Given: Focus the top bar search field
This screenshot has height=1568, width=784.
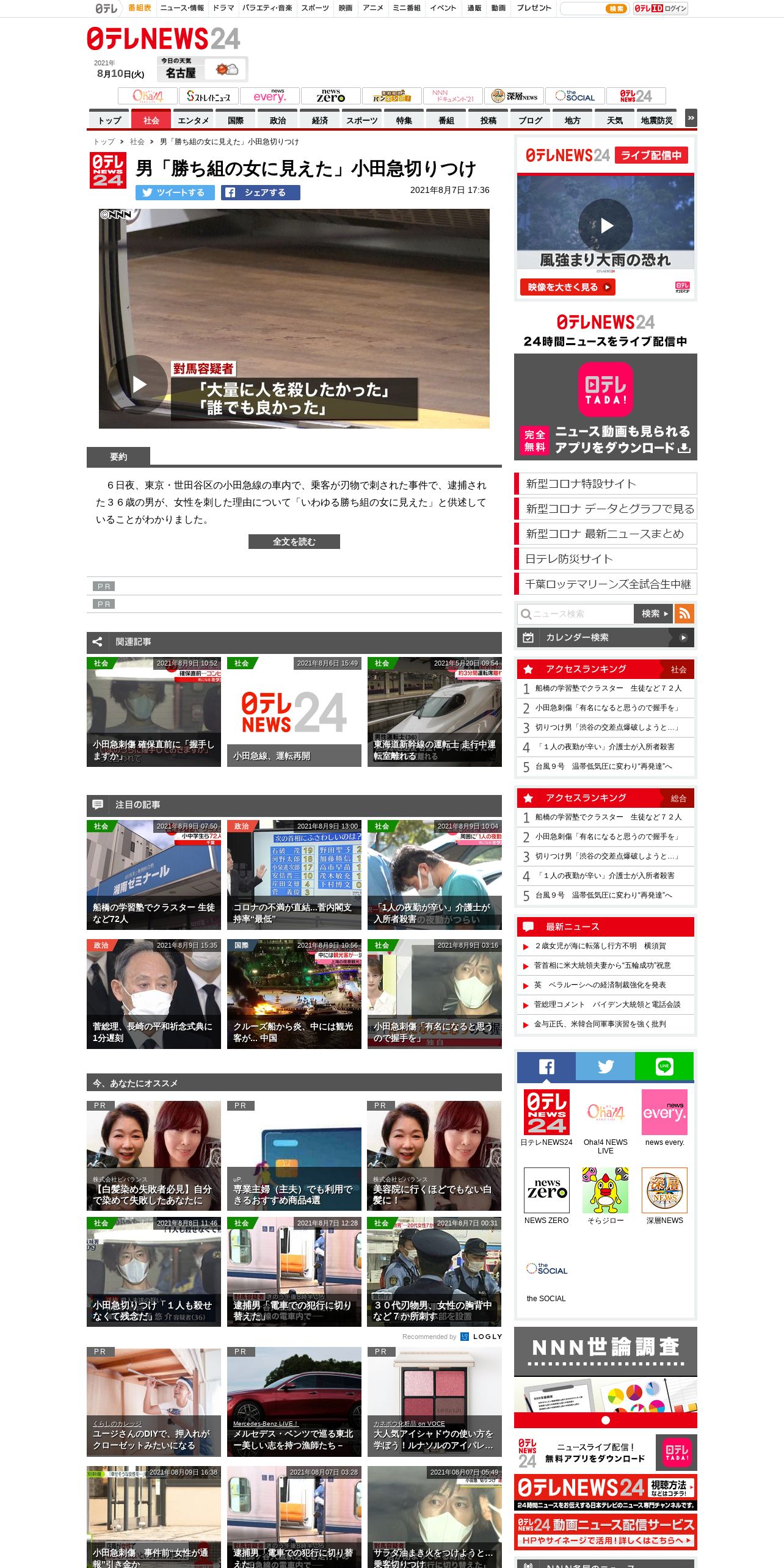Looking at the screenshot, I should [x=583, y=9].
